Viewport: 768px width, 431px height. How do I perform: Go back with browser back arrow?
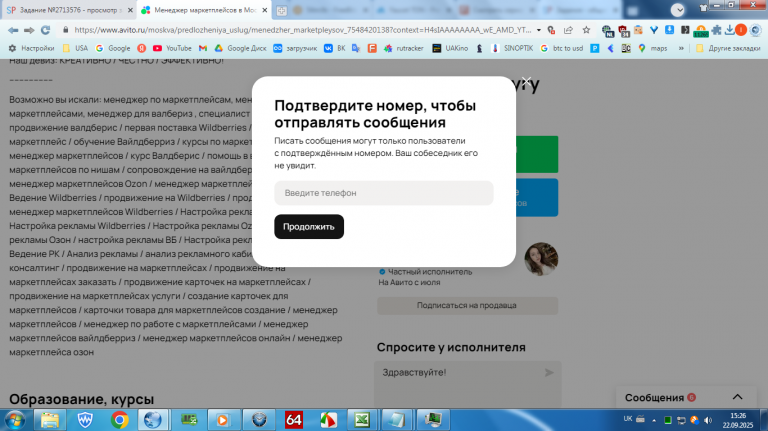[x=13, y=30]
